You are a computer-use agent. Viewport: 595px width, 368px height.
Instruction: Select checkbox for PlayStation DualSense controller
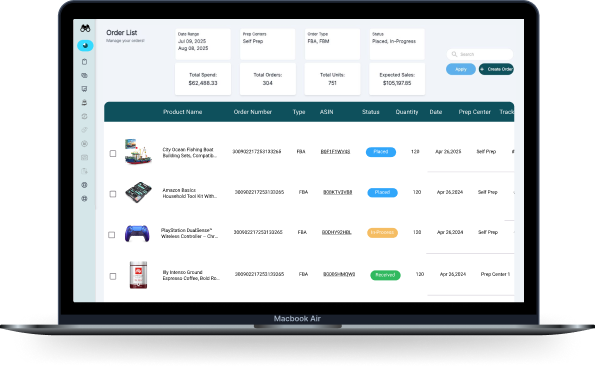point(112,235)
